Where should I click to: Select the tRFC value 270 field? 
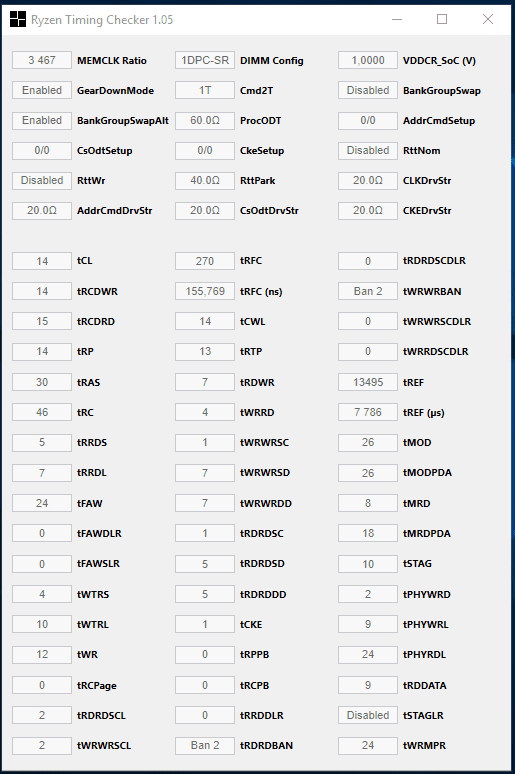[205, 261]
